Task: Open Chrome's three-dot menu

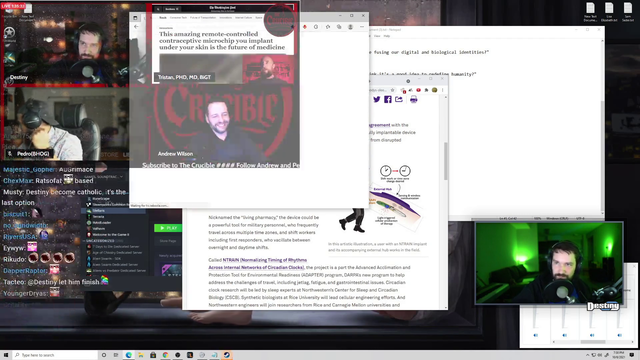Action: point(442,90)
